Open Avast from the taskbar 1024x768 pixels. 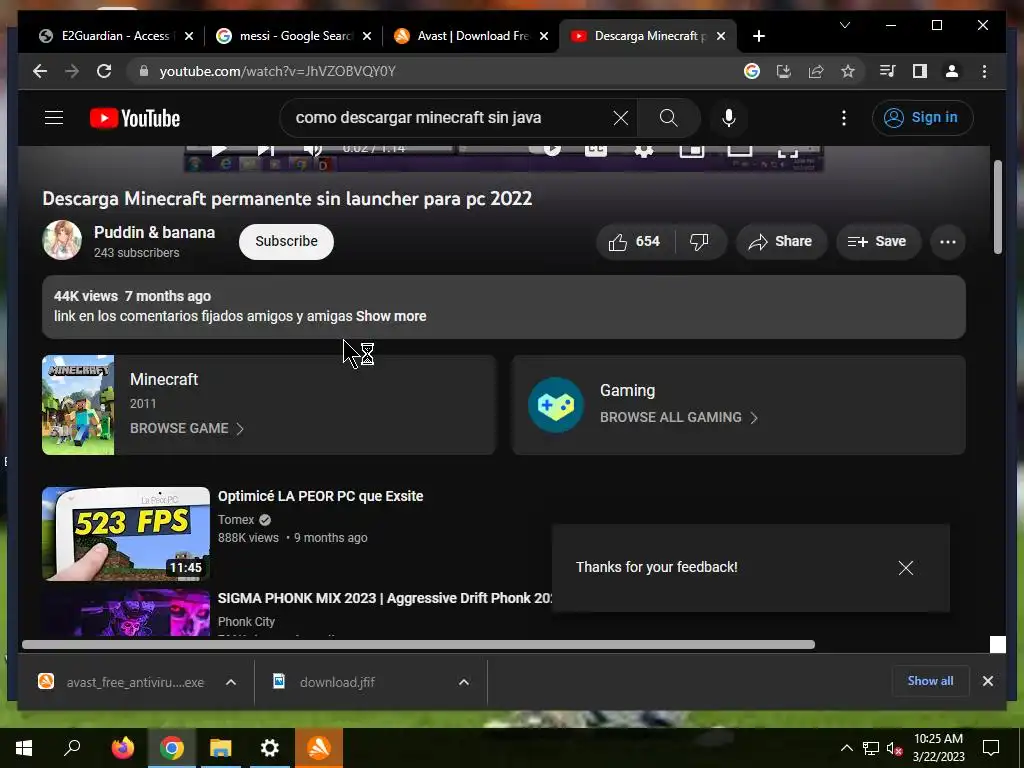tap(319, 748)
